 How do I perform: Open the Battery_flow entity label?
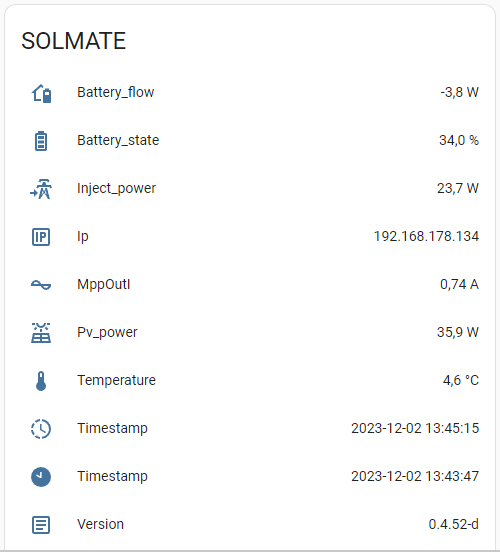click(115, 93)
